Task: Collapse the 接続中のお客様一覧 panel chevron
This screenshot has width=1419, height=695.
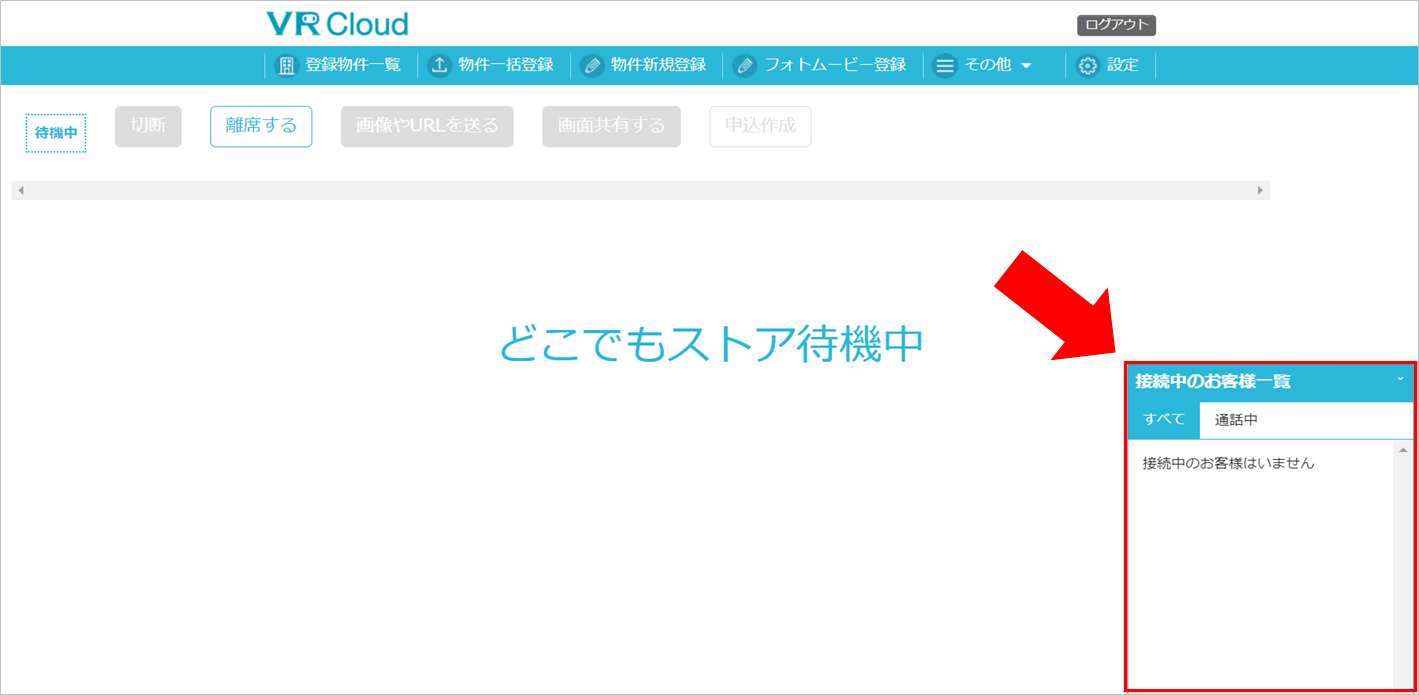Action: tap(1400, 380)
